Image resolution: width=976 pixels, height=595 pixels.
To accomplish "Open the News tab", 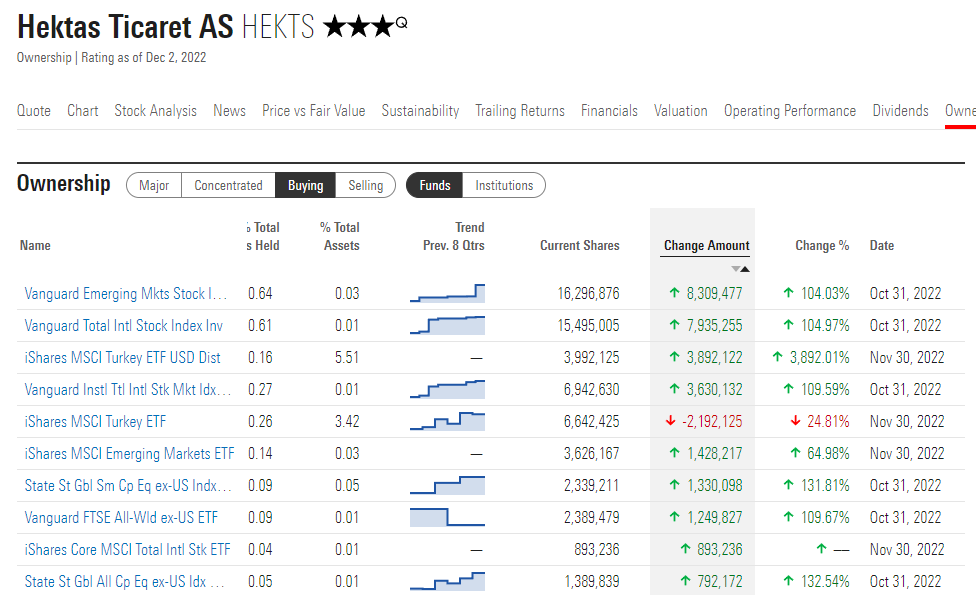I will click(x=229, y=111).
